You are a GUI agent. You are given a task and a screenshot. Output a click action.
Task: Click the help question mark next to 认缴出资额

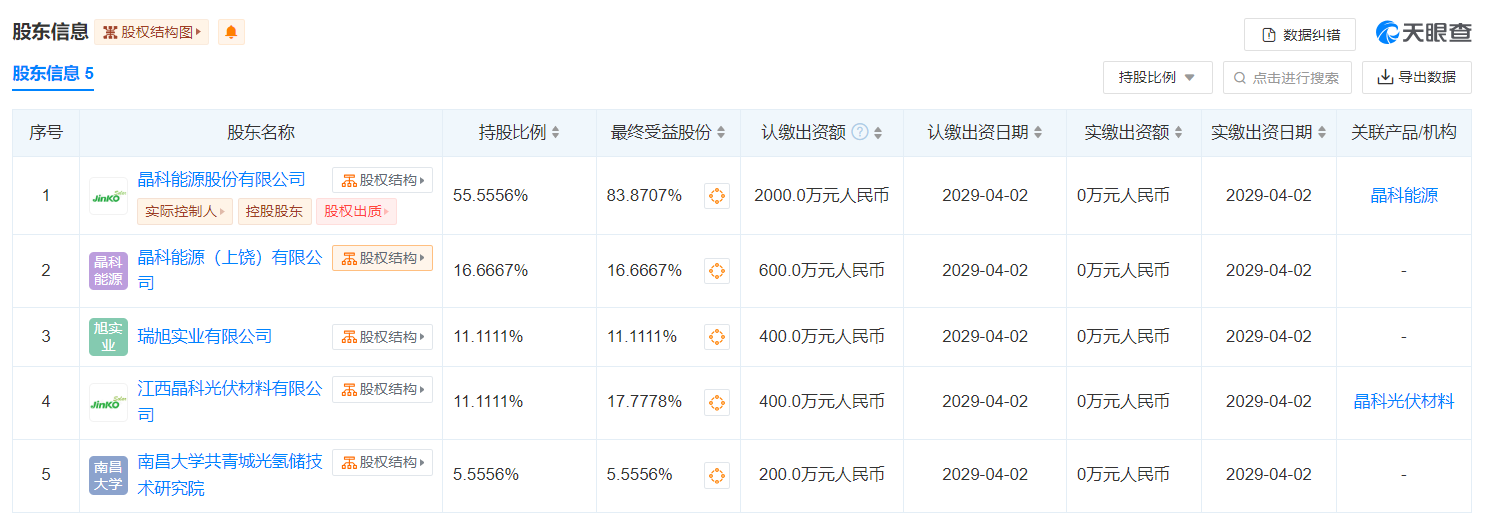click(x=859, y=132)
